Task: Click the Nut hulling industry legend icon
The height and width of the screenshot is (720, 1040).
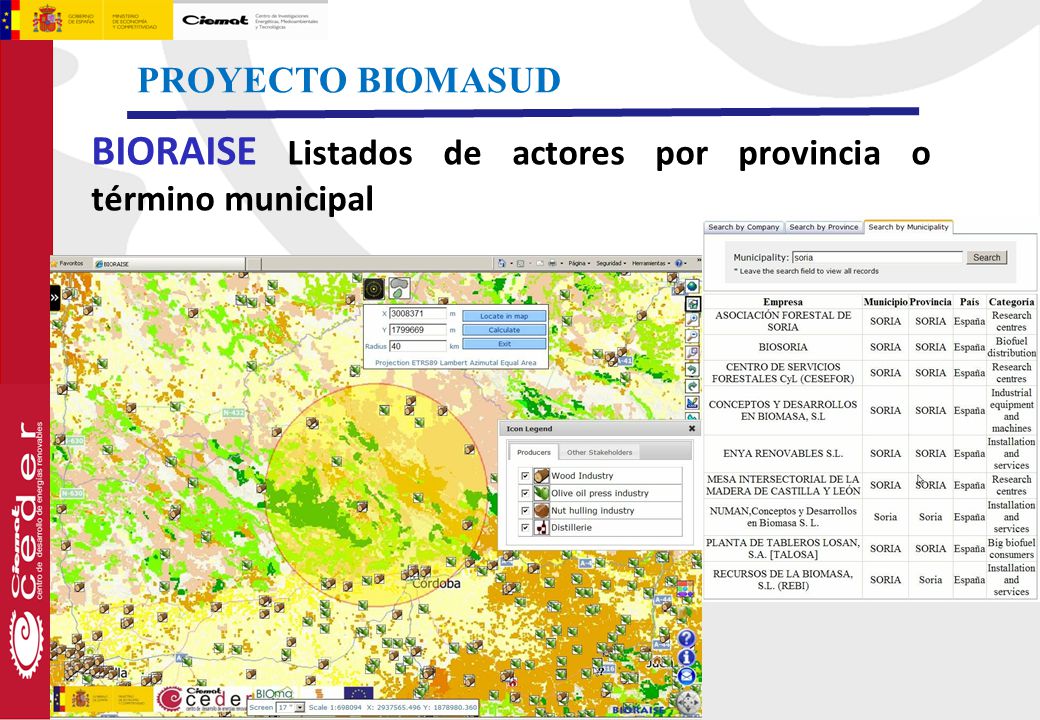Action: (541, 510)
